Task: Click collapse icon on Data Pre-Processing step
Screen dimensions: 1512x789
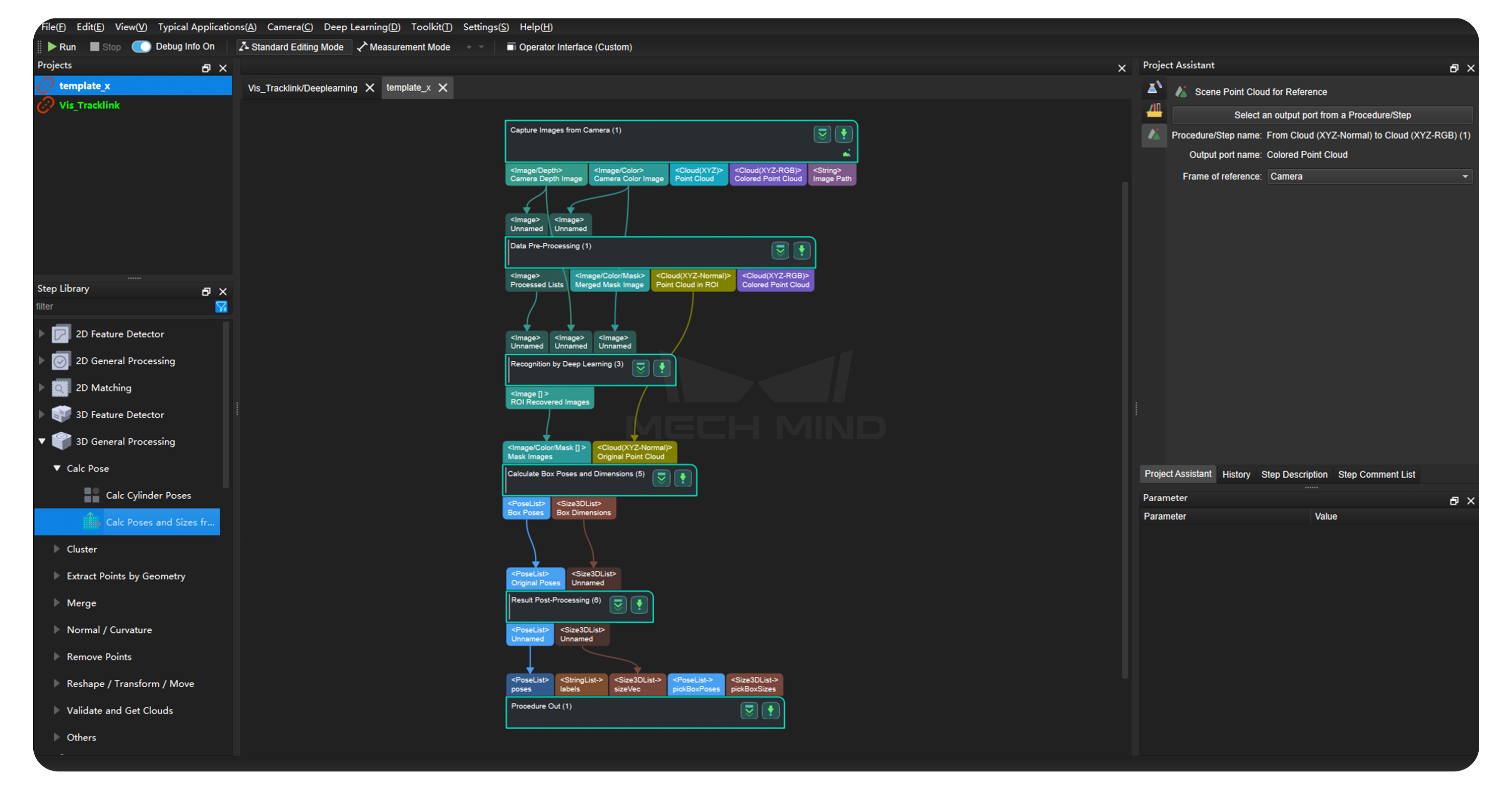Action: tap(780, 250)
